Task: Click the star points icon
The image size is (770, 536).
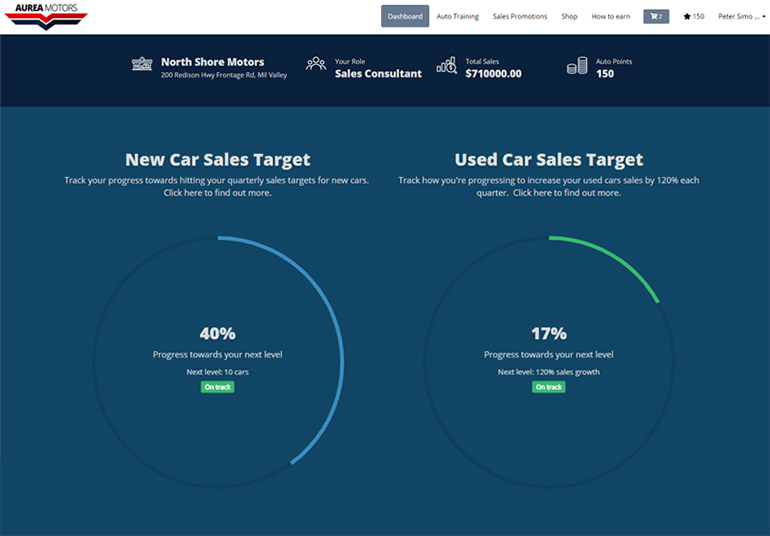Action: 687,16
